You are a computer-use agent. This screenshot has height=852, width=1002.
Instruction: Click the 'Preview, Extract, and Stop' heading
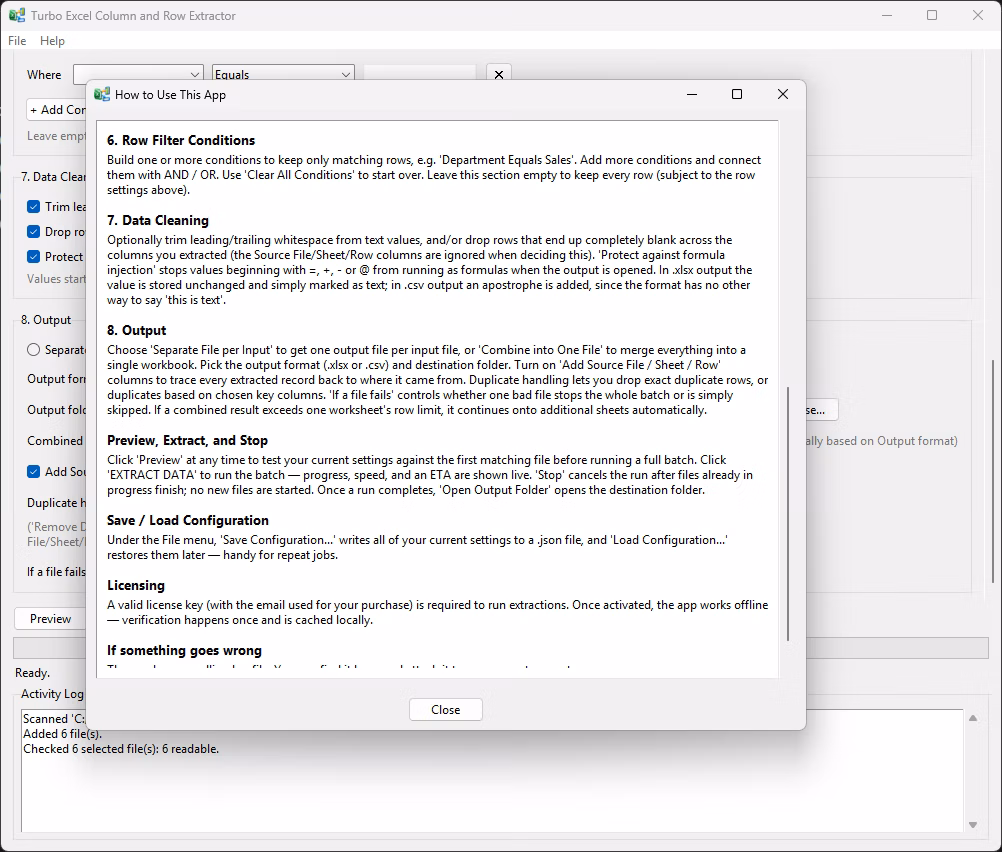click(x=187, y=440)
